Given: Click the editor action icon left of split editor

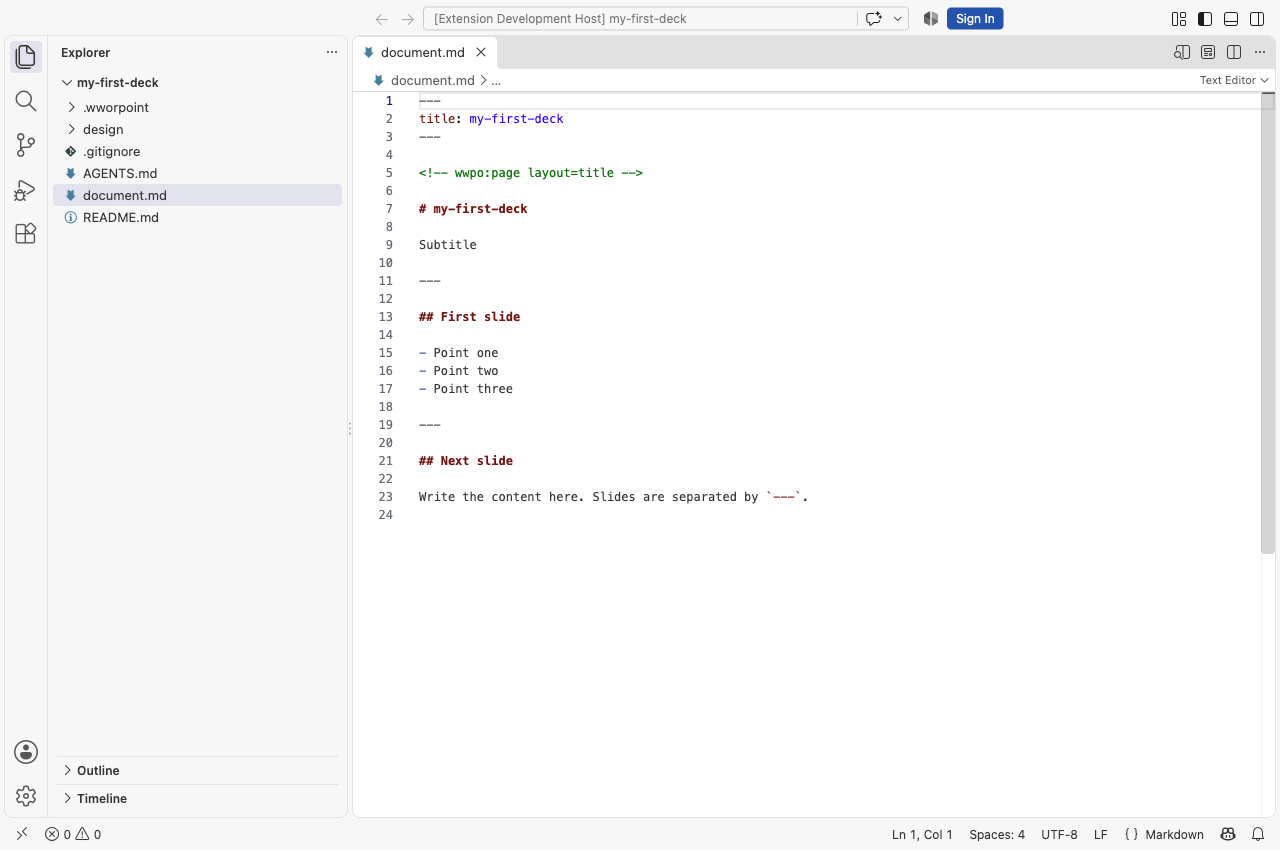Looking at the screenshot, I should pyautogui.click(x=1208, y=52).
